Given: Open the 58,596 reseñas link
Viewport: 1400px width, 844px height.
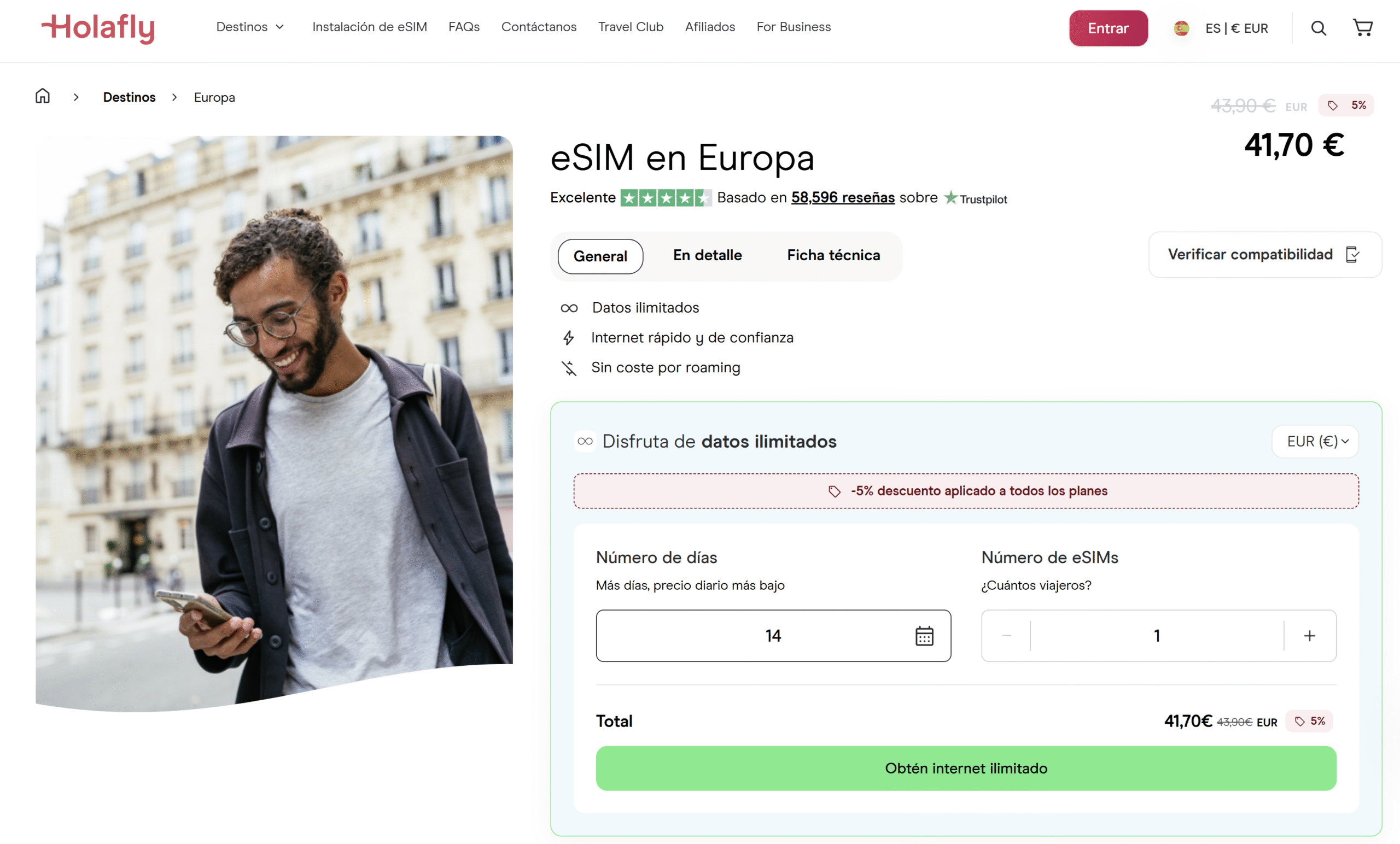Looking at the screenshot, I should pyautogui.click(x=843, y=198).
